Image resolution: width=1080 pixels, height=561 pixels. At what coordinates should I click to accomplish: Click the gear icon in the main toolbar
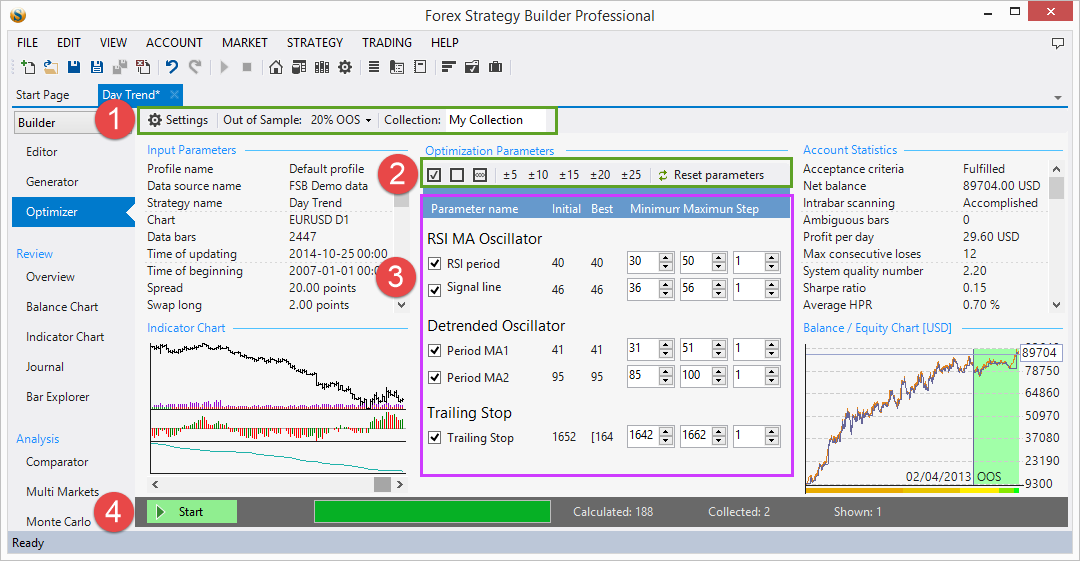click(x=345, y=67)
